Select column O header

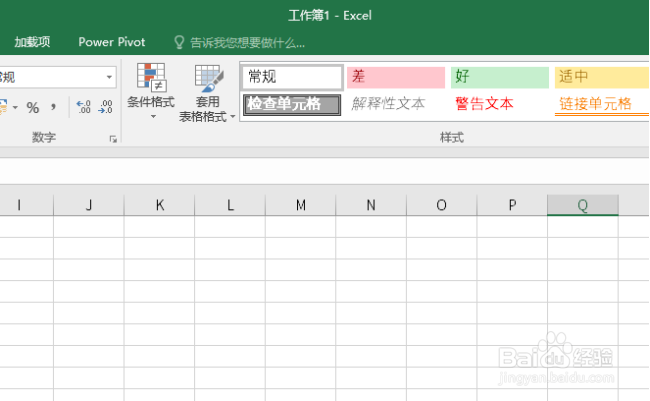tap(441, 205)
